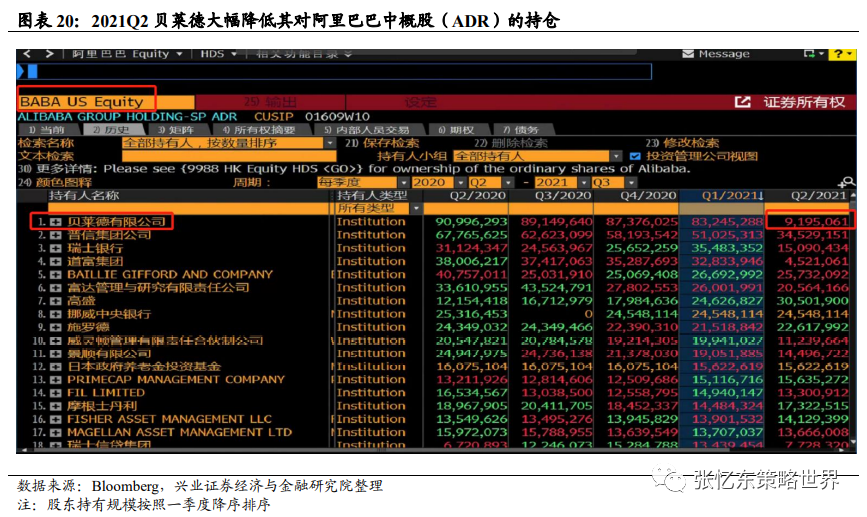867x517 pixels.
Task: Toggle the 投资管理公司视图 checkbox
Action: (x=635, y=156)
